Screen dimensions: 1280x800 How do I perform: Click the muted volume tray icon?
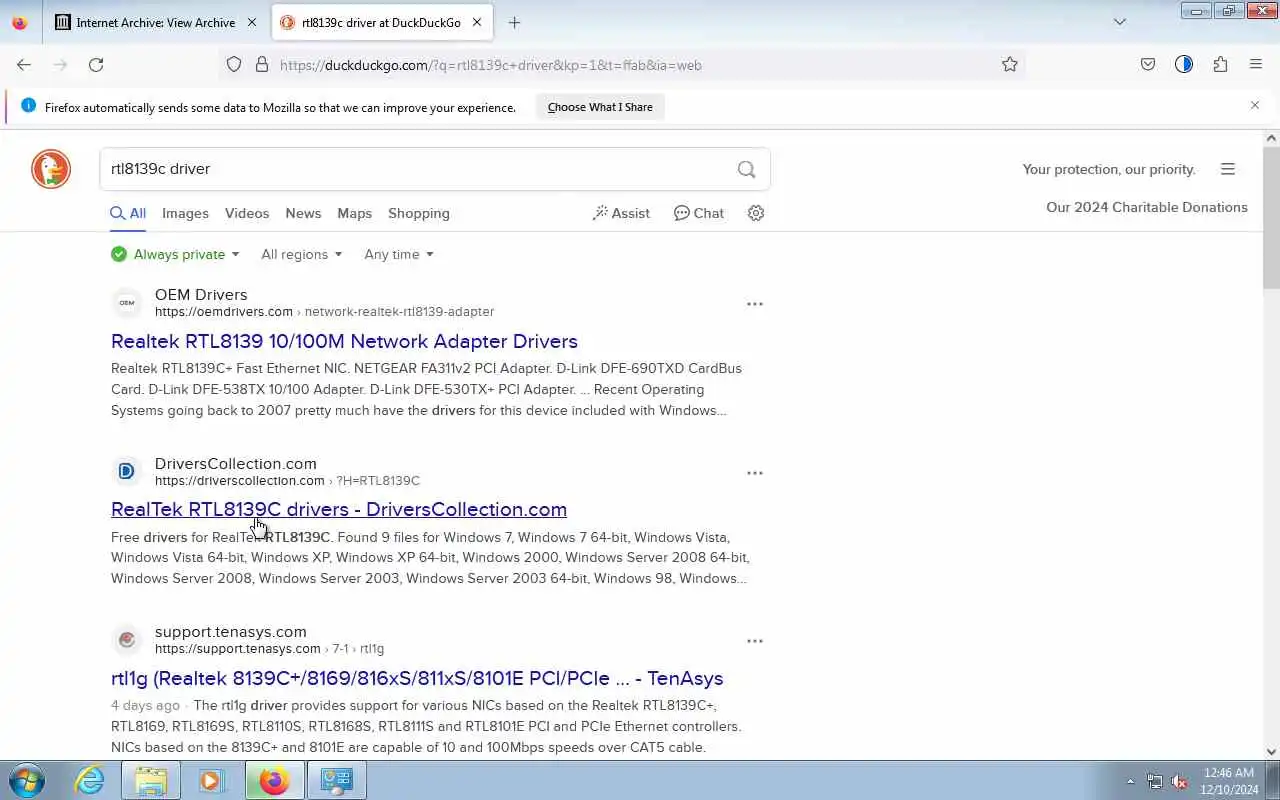(1180, 781)
